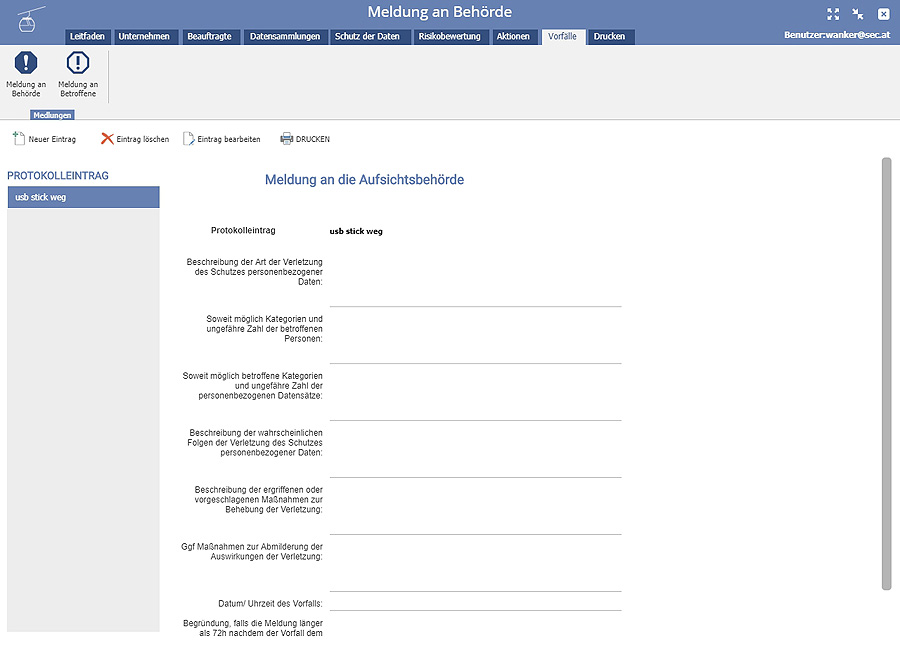Screen dimensions: 900x648
Task: Click the shrink window arrows icon
Action: (858, 14)
